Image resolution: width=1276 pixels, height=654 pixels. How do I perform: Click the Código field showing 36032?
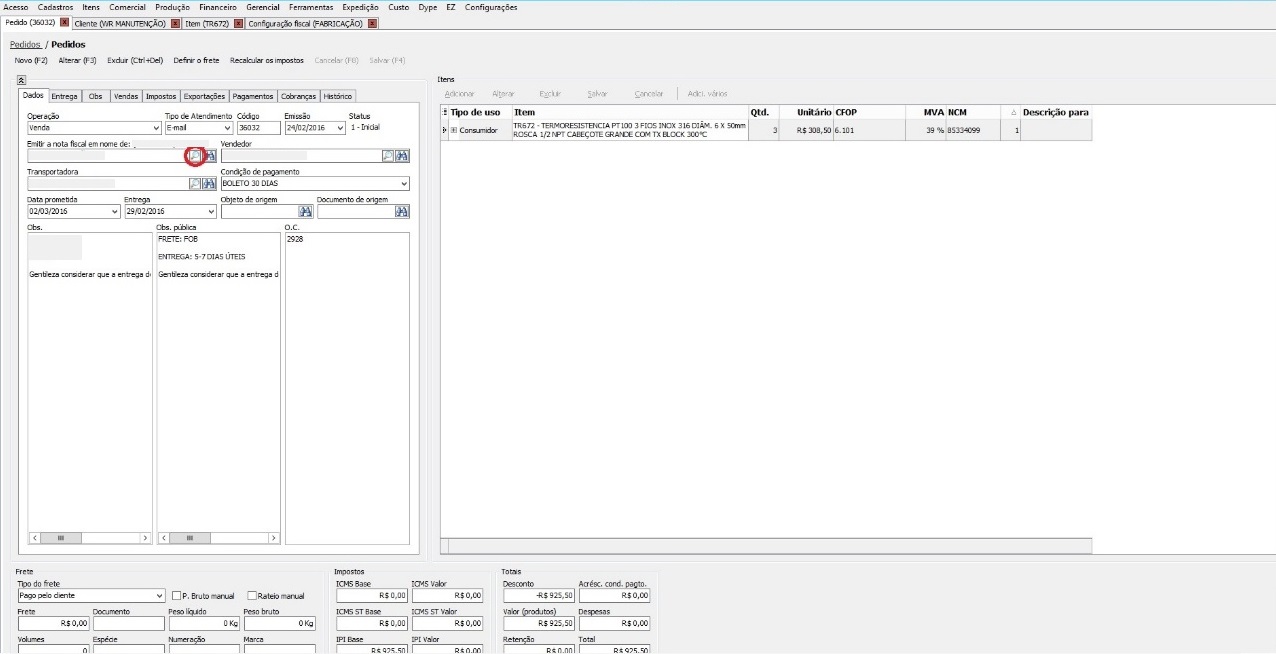click(258, 128)
